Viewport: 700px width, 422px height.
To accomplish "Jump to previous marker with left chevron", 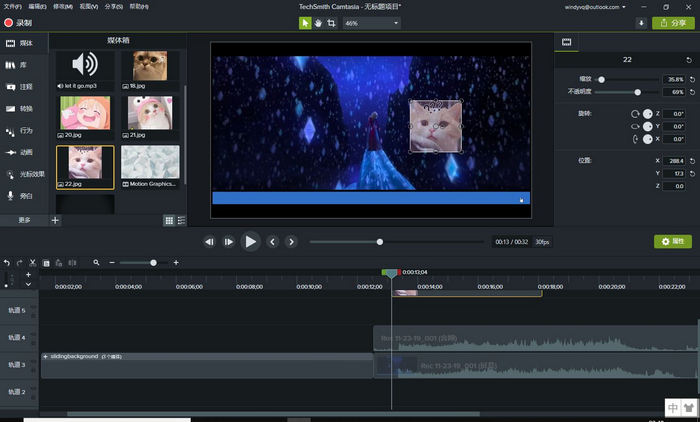I will 272,242.
